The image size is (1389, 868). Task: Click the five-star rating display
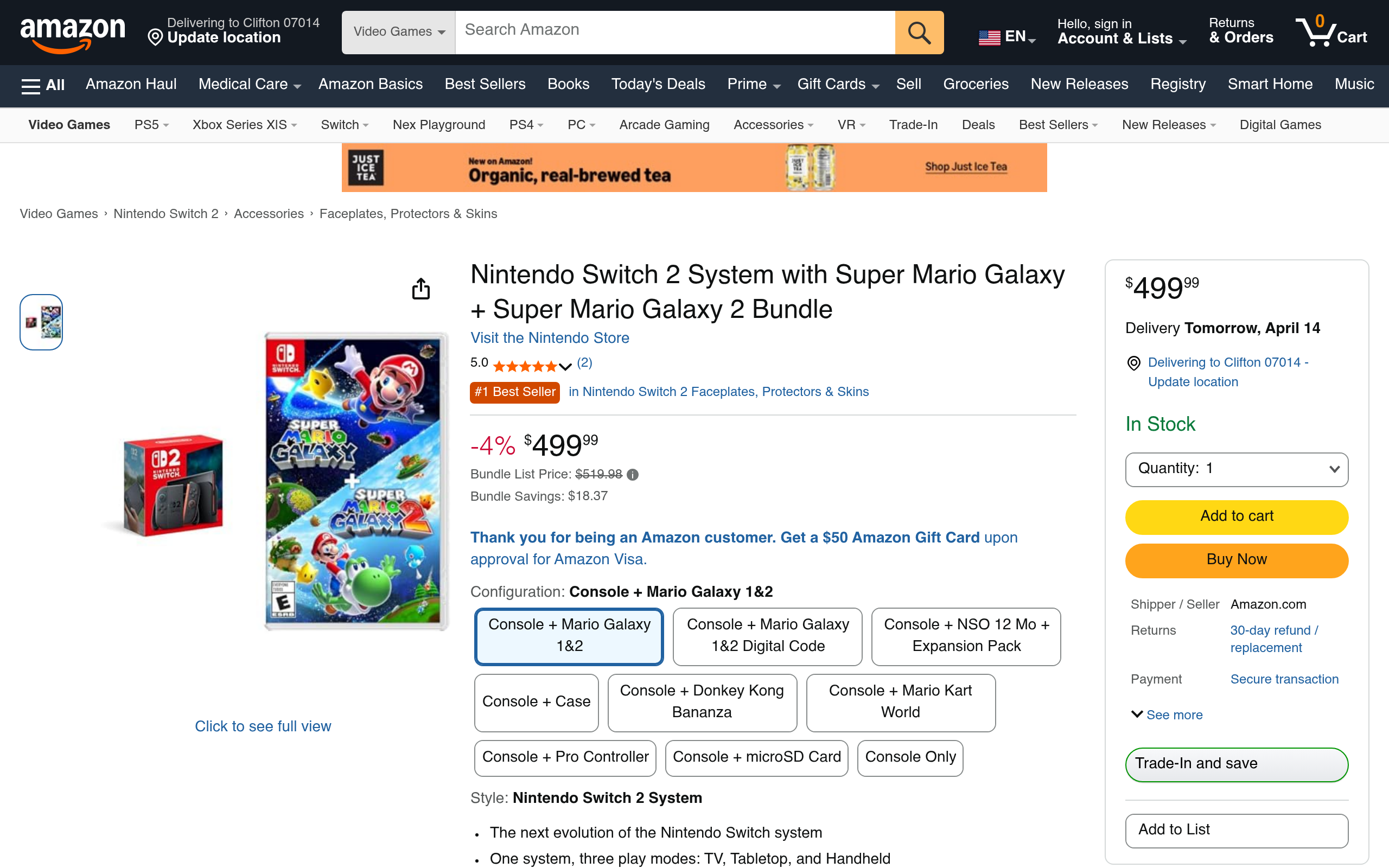tap(525, 365)
